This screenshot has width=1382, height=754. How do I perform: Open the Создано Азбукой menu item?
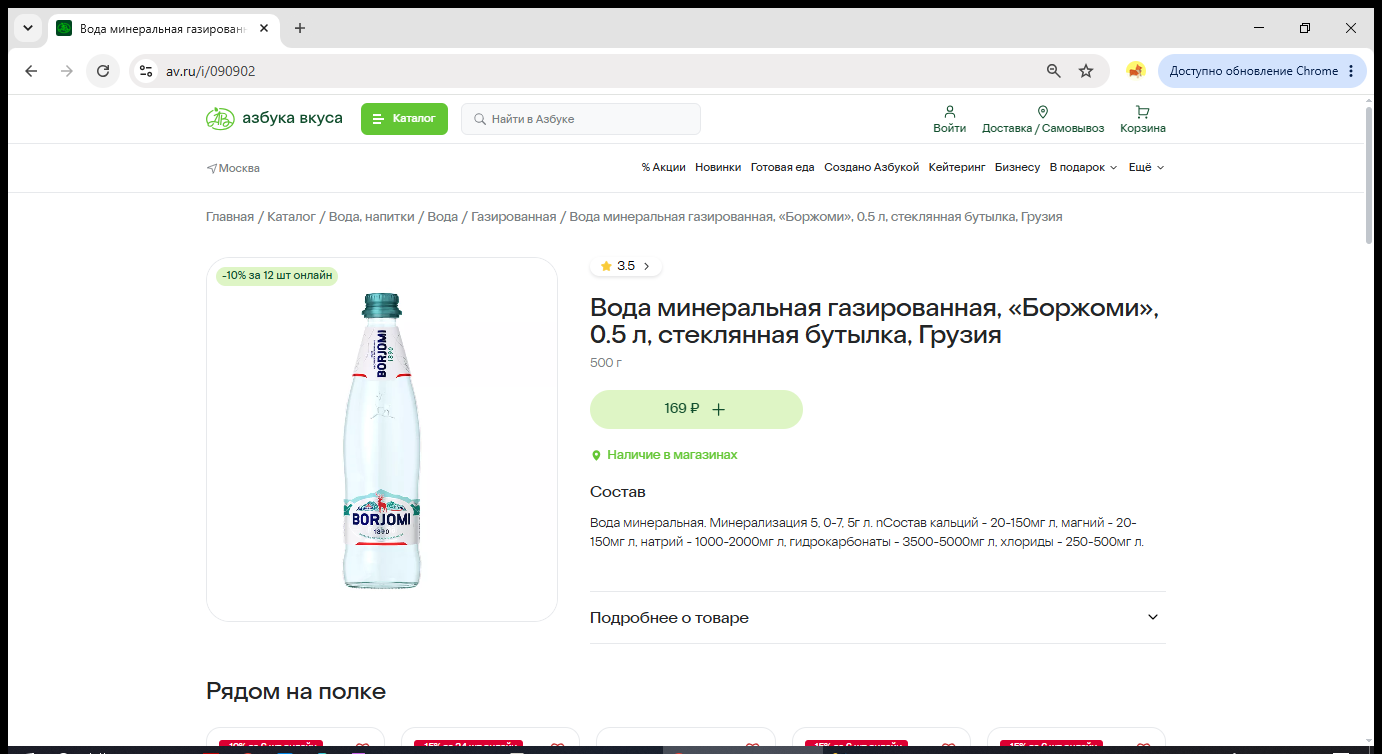pos(872,168)
